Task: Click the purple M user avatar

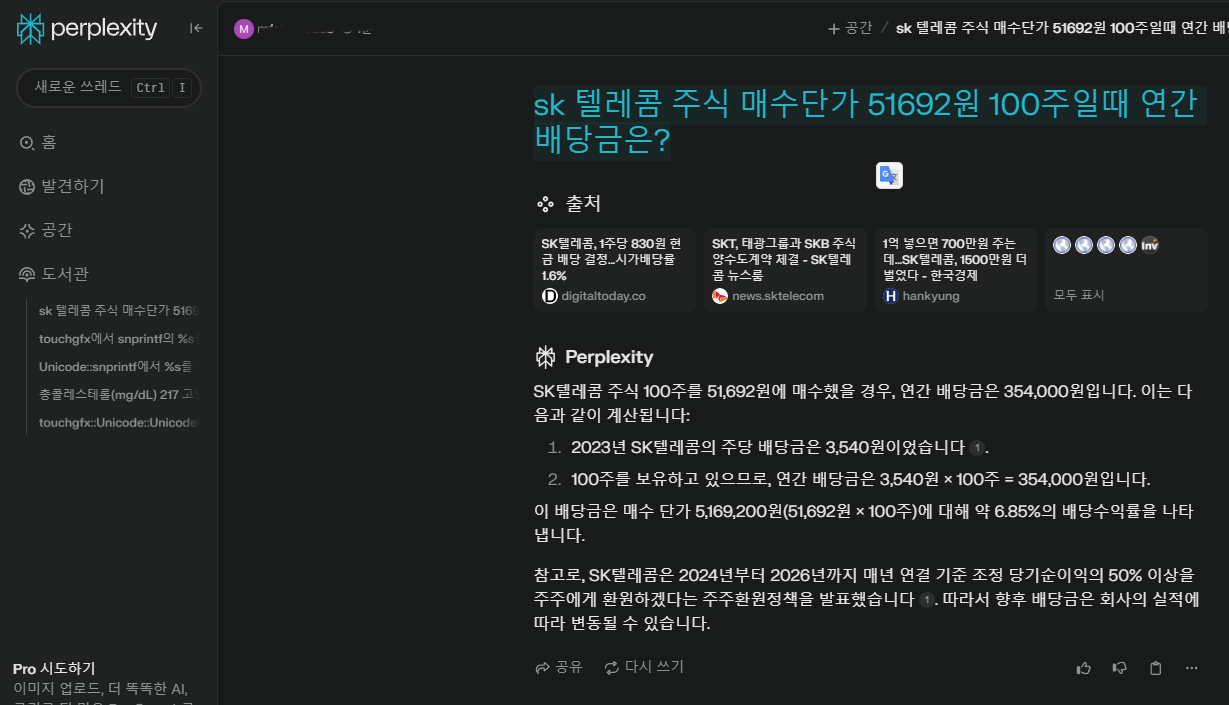Action: (243, 29)
